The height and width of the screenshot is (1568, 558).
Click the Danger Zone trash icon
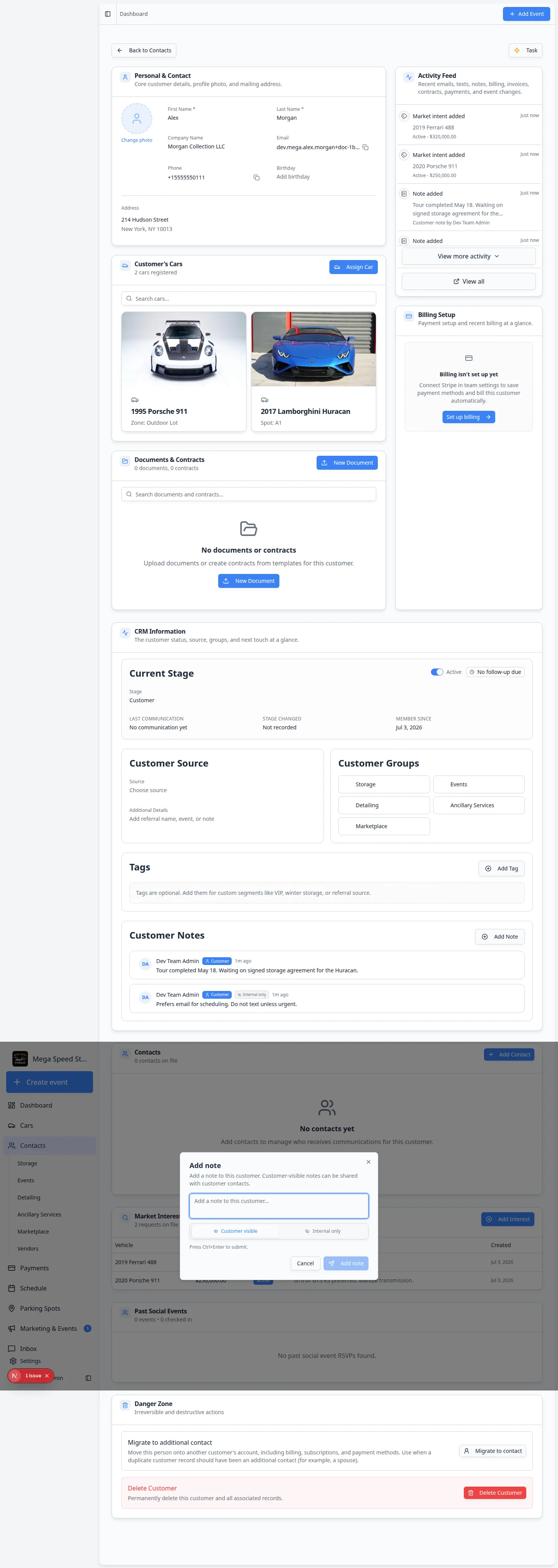(125, 1406)
